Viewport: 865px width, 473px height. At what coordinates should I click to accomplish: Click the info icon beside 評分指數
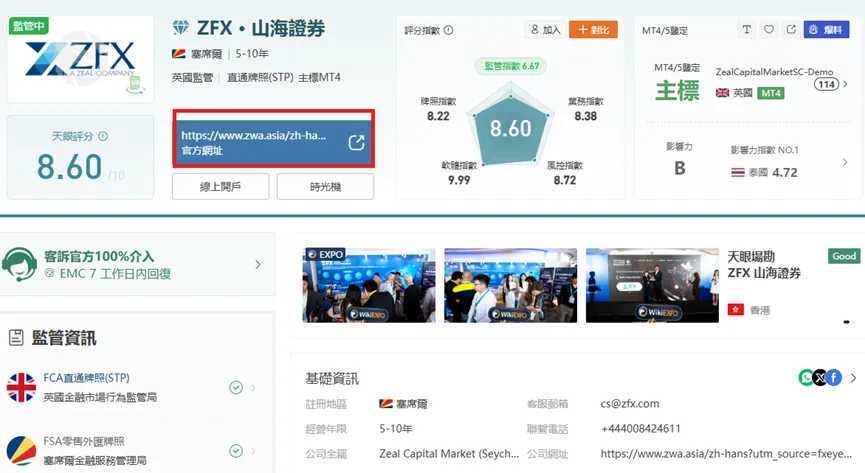[448, 30]
